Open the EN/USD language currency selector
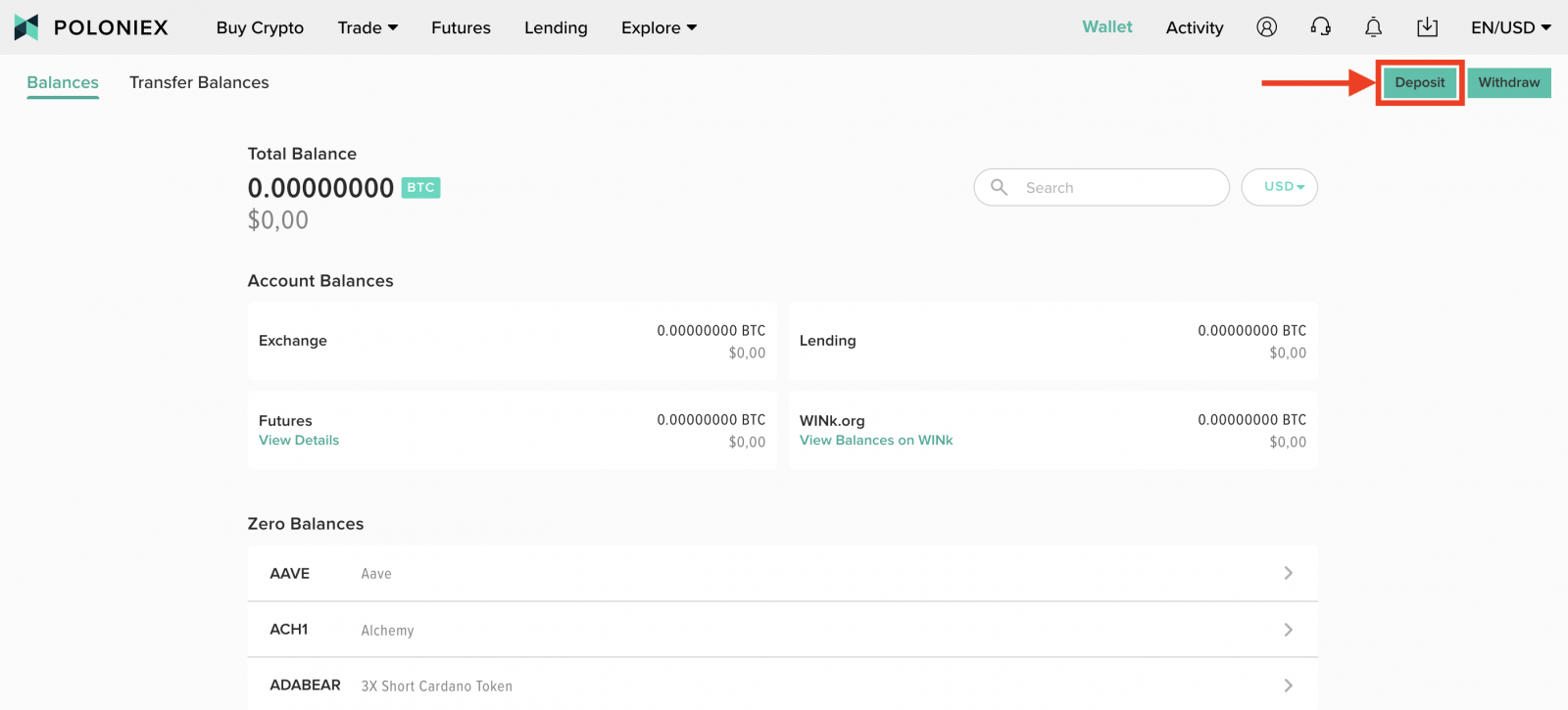The image size is (1568, 710). [x=1510, y=27]
